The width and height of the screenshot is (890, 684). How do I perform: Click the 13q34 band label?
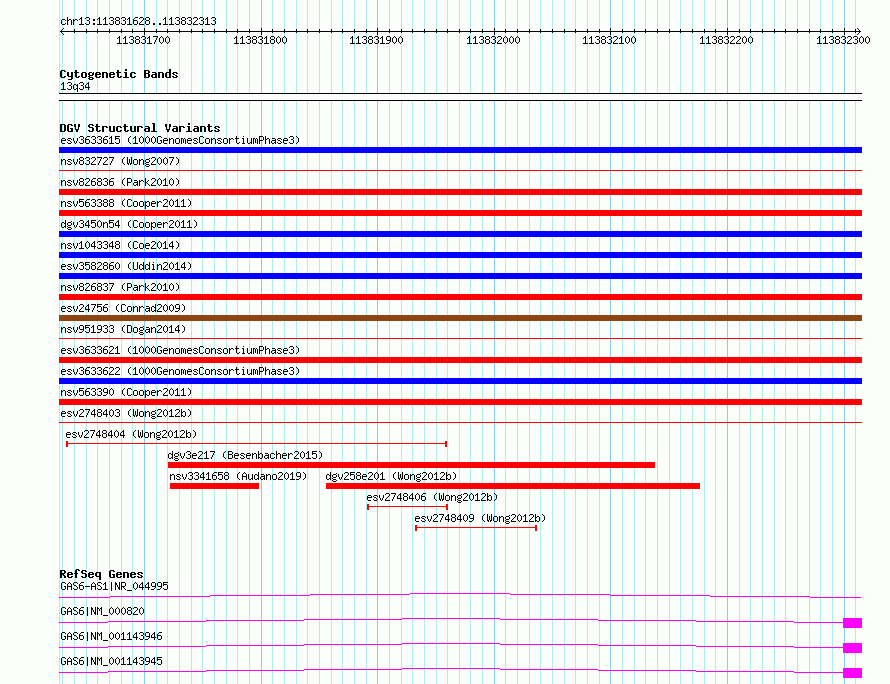[75, 86]
